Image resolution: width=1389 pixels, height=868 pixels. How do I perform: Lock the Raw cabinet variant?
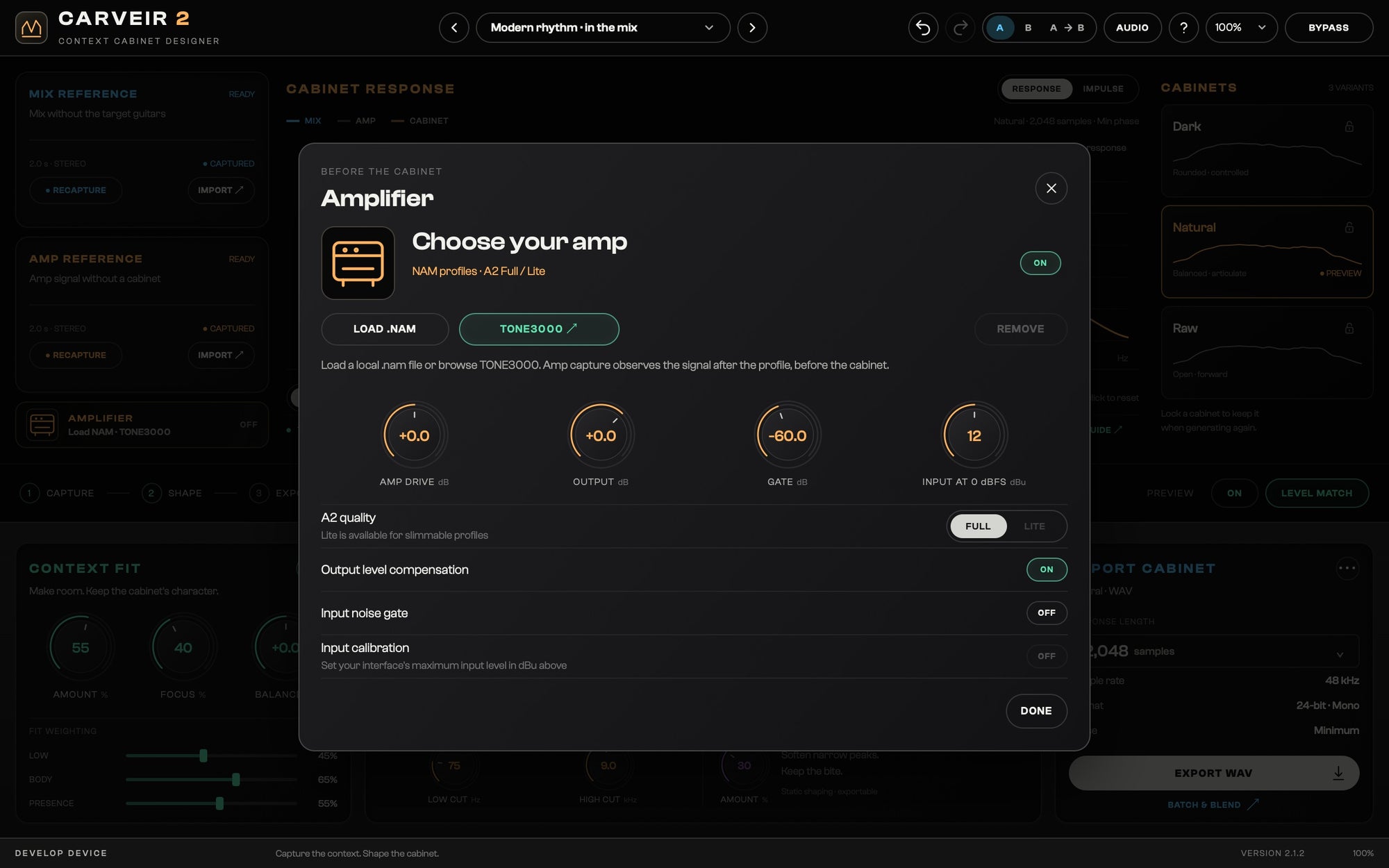pos(1349,328)
